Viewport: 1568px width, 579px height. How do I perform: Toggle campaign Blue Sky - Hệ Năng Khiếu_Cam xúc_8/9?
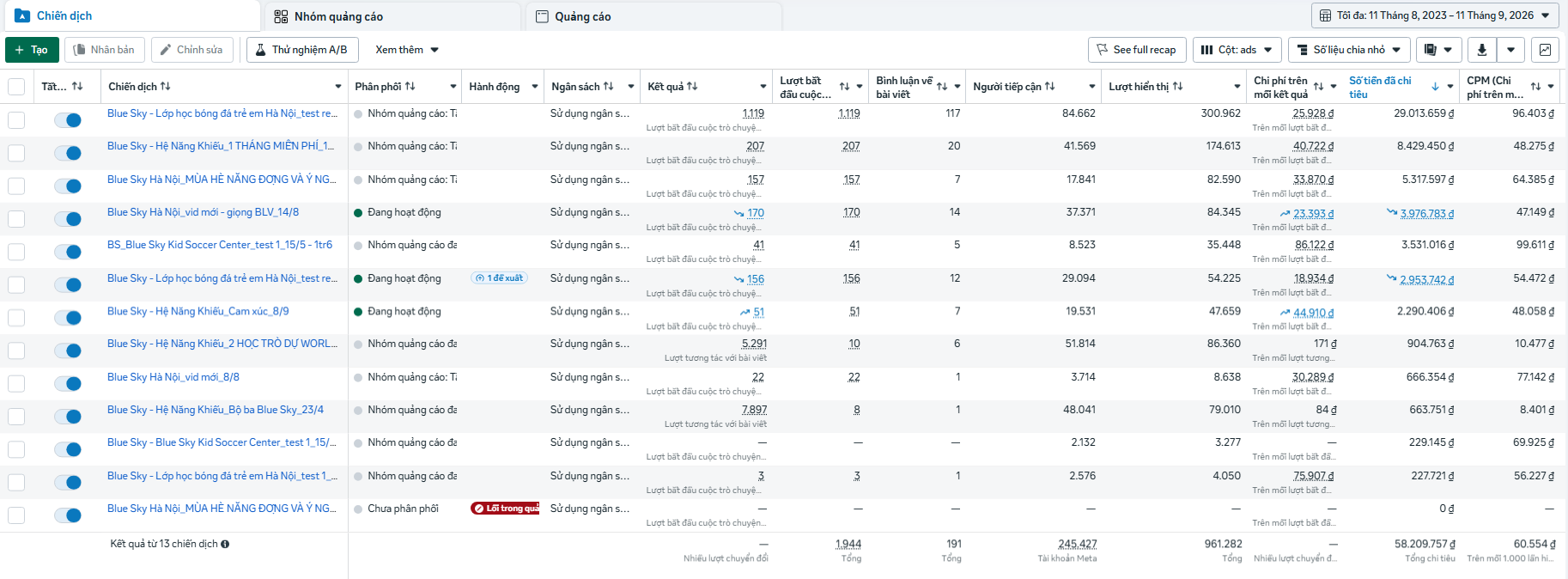pos(68,318)
